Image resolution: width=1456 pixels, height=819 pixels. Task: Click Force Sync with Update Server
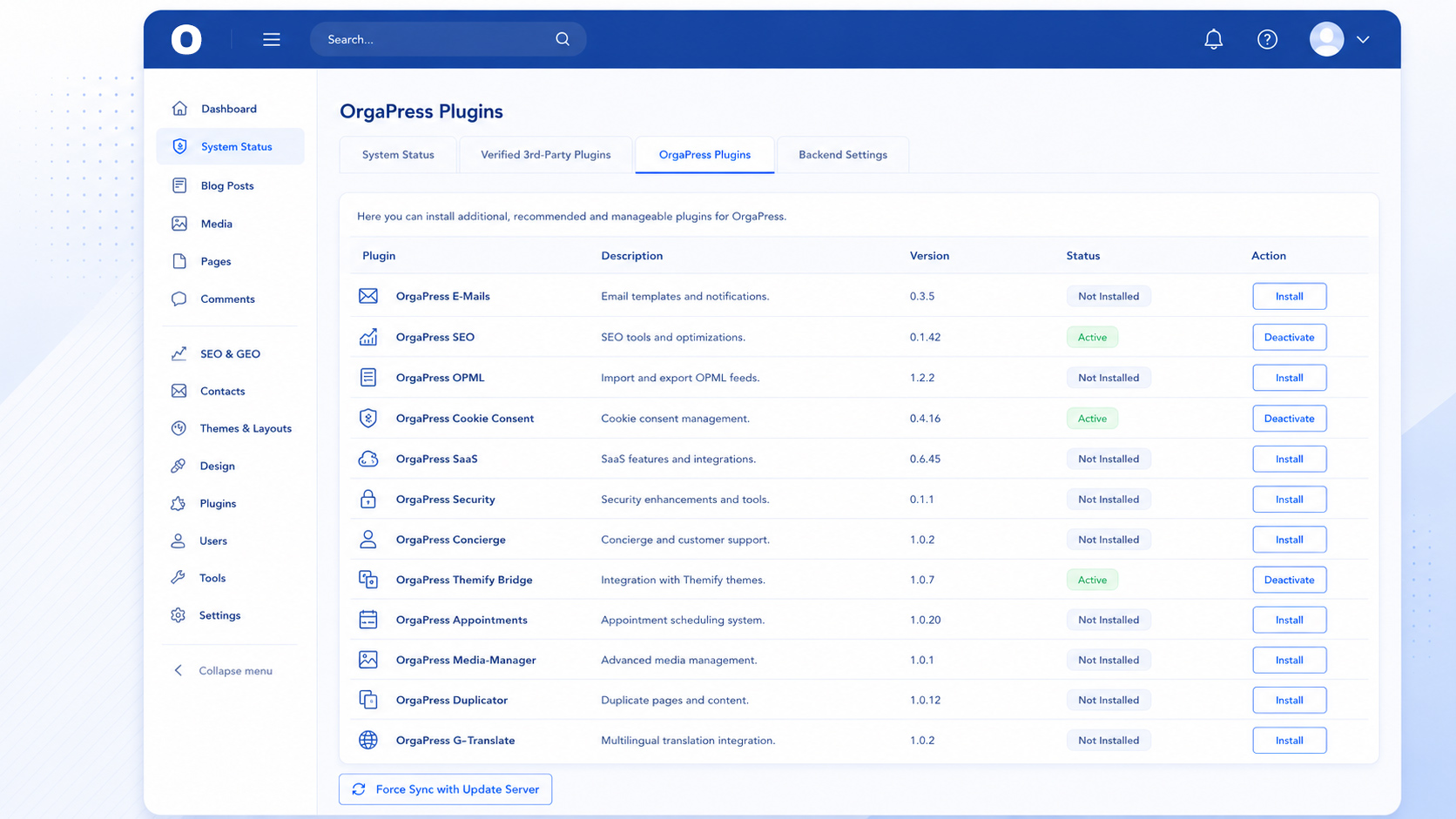click(x=445, y=789)
